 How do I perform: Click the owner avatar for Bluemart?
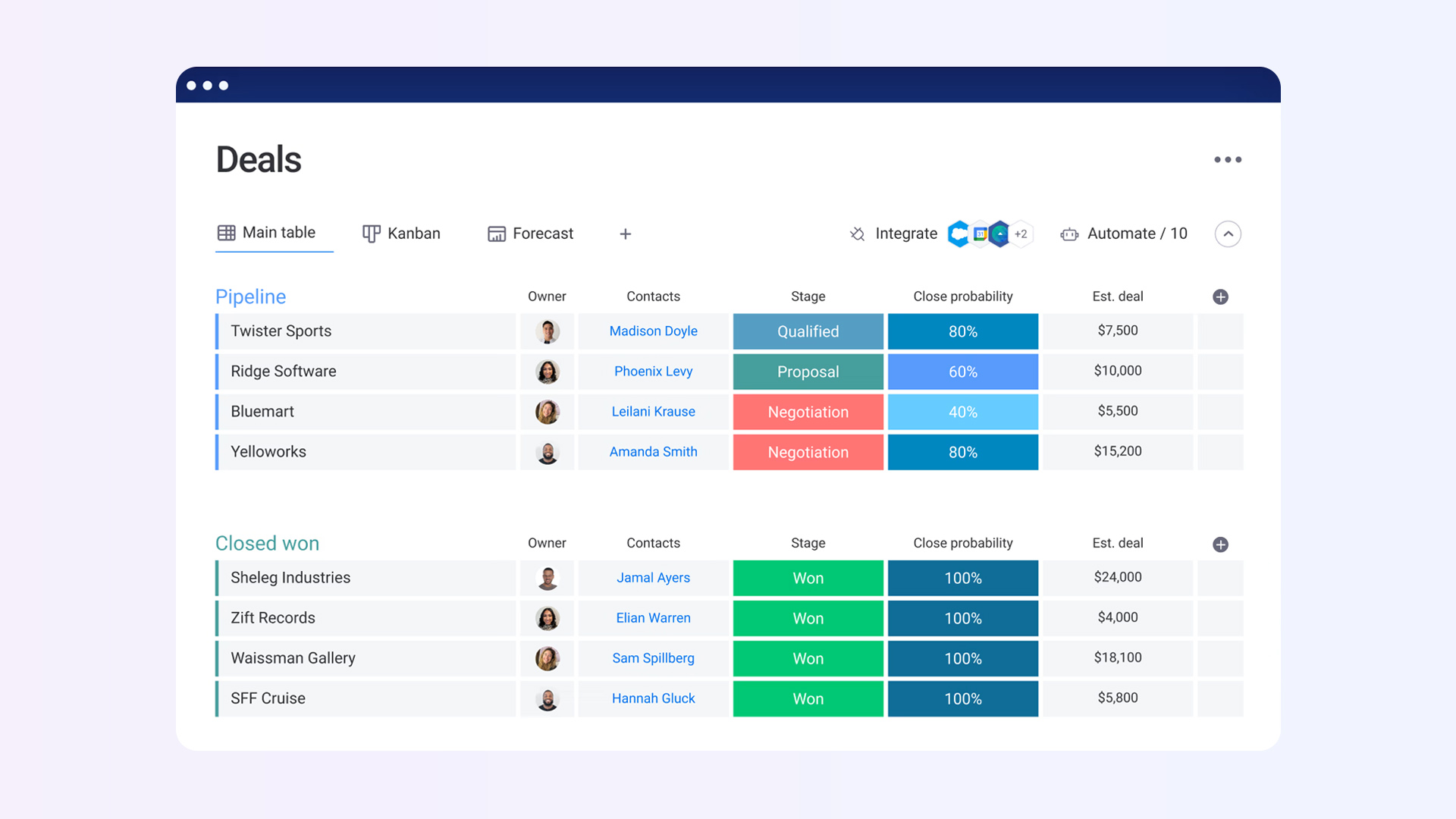548,412
